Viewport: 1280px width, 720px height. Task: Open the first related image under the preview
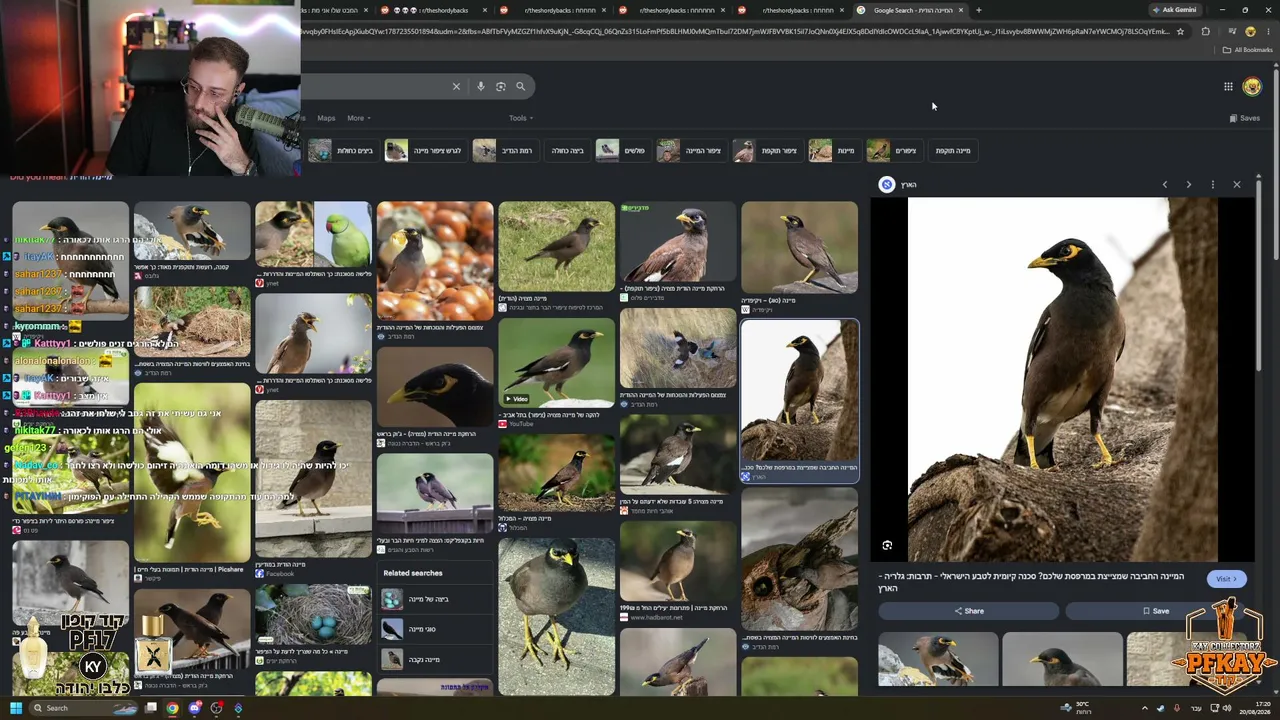(938, 658)
